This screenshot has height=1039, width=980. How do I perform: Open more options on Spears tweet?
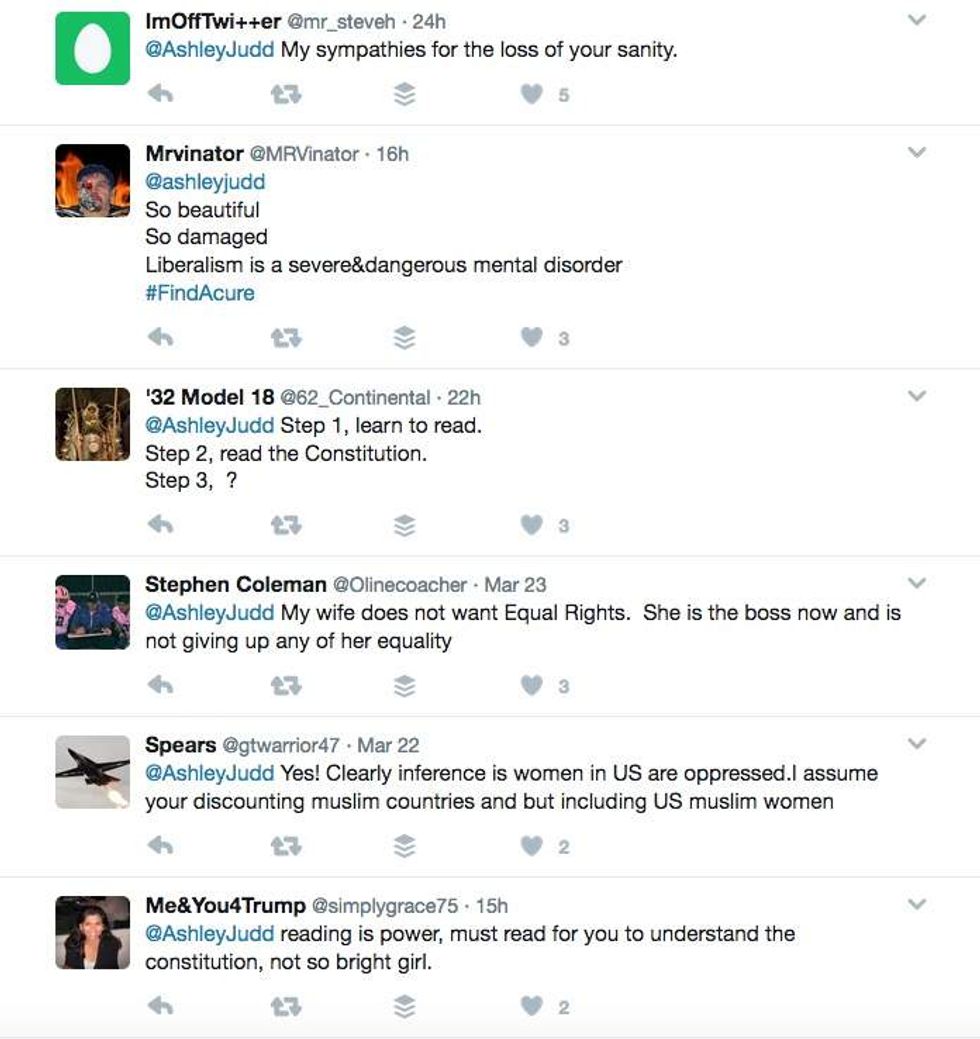coord(917,744)
